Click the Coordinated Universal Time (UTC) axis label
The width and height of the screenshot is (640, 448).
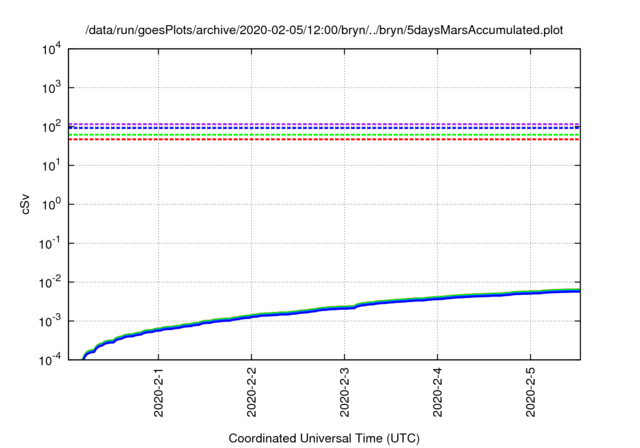point(324,438)
